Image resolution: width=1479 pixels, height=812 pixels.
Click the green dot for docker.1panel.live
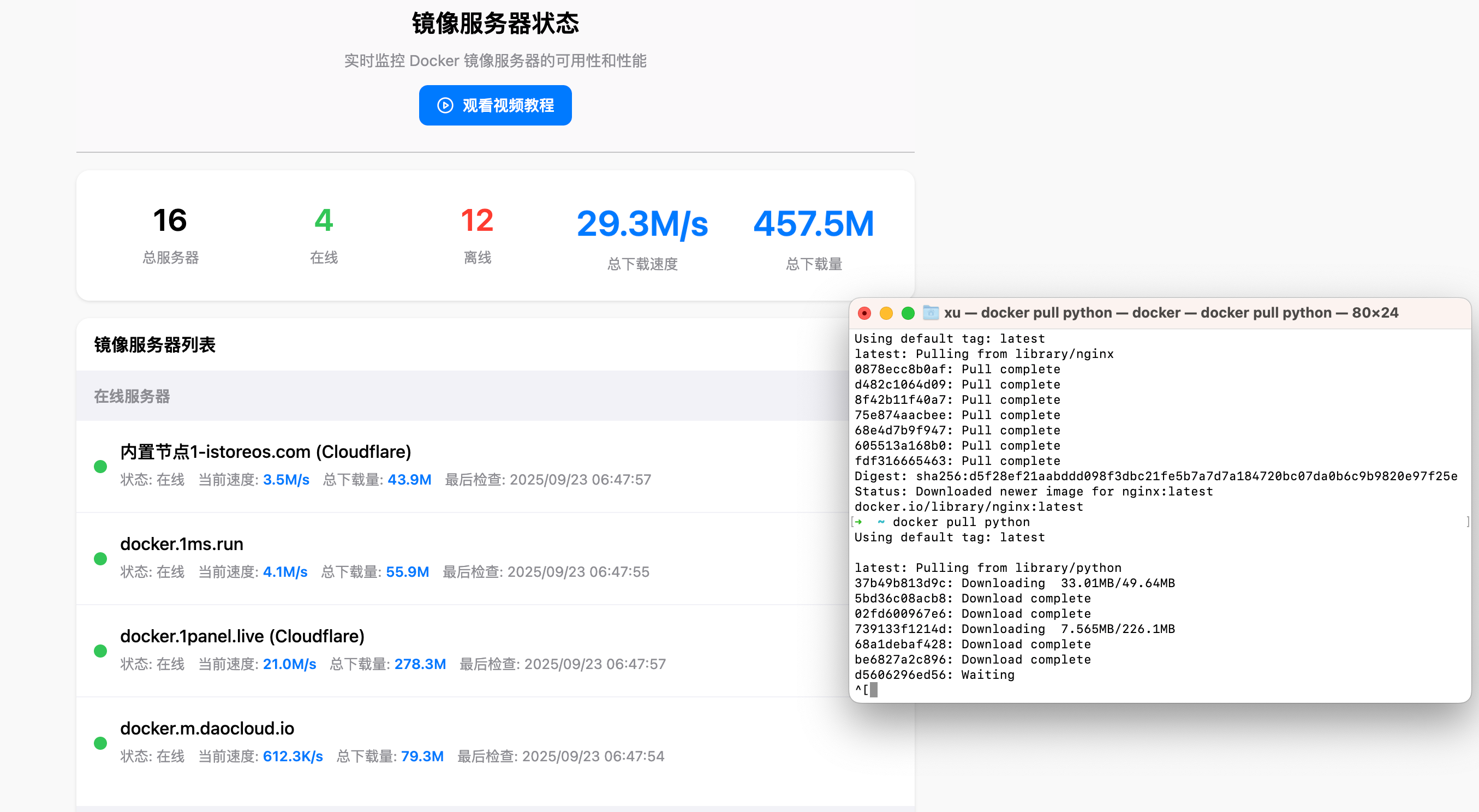pos(100,650)
